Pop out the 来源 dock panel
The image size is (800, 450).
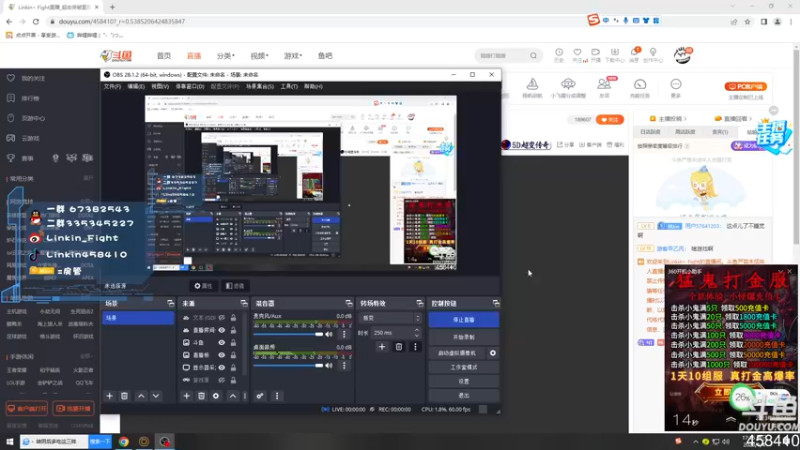click(x=244, y=304)
